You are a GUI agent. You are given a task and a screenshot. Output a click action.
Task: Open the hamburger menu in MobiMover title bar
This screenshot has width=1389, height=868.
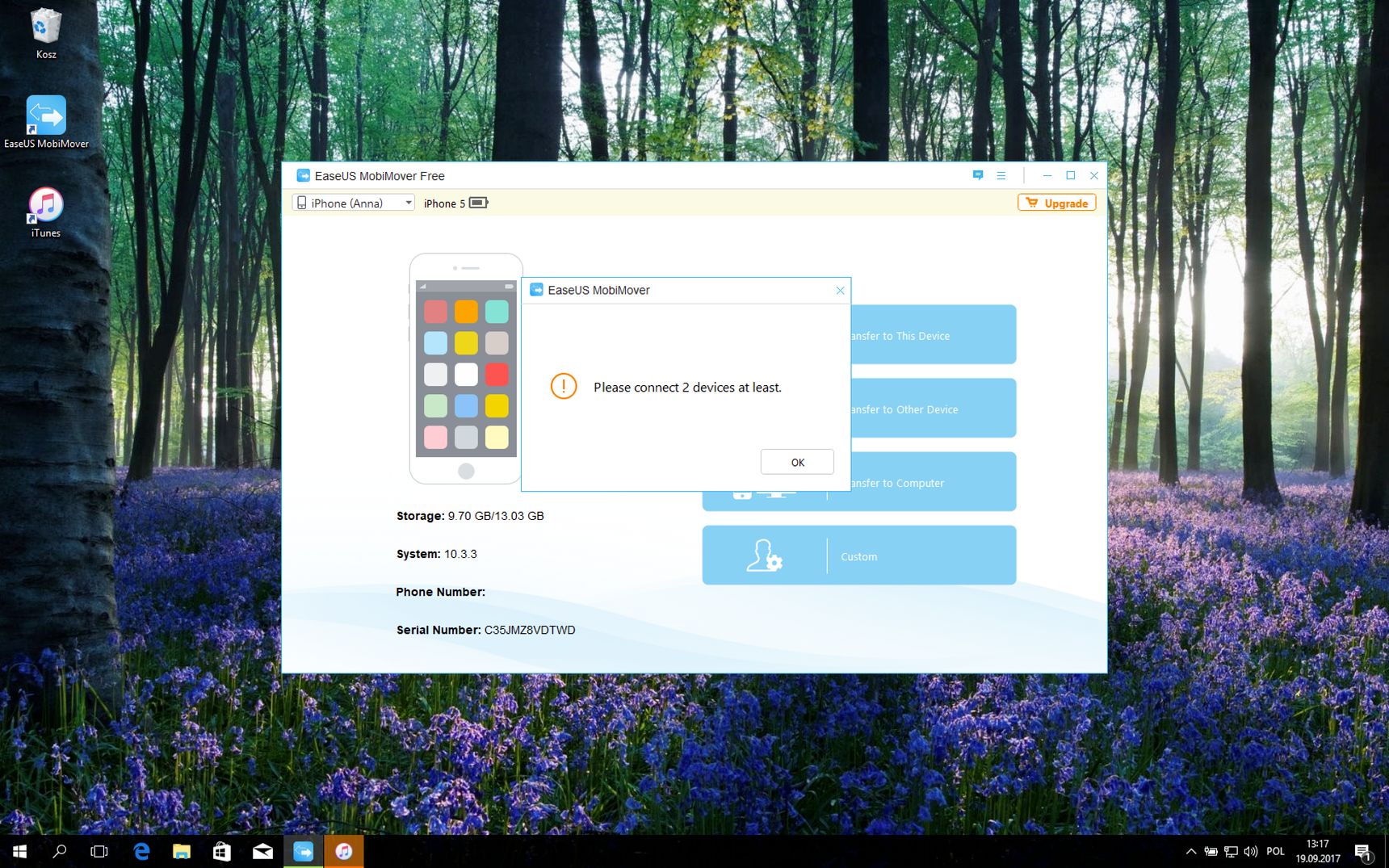pyautogui.click(x=1001, y=175)
